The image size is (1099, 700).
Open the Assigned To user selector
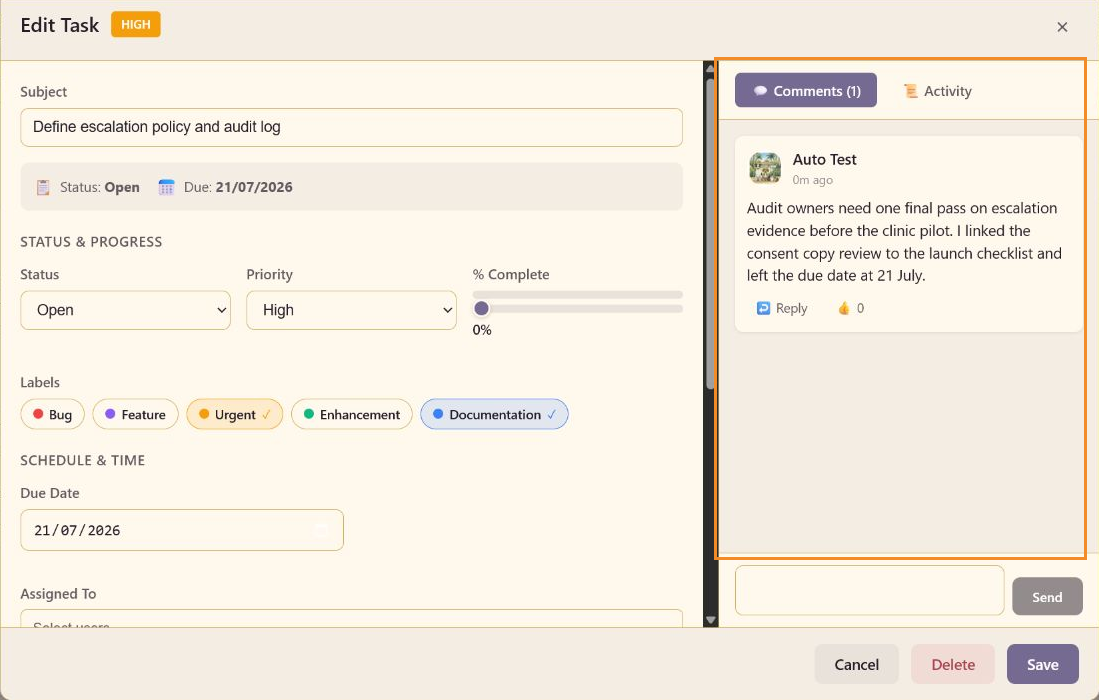click(351, 618)
